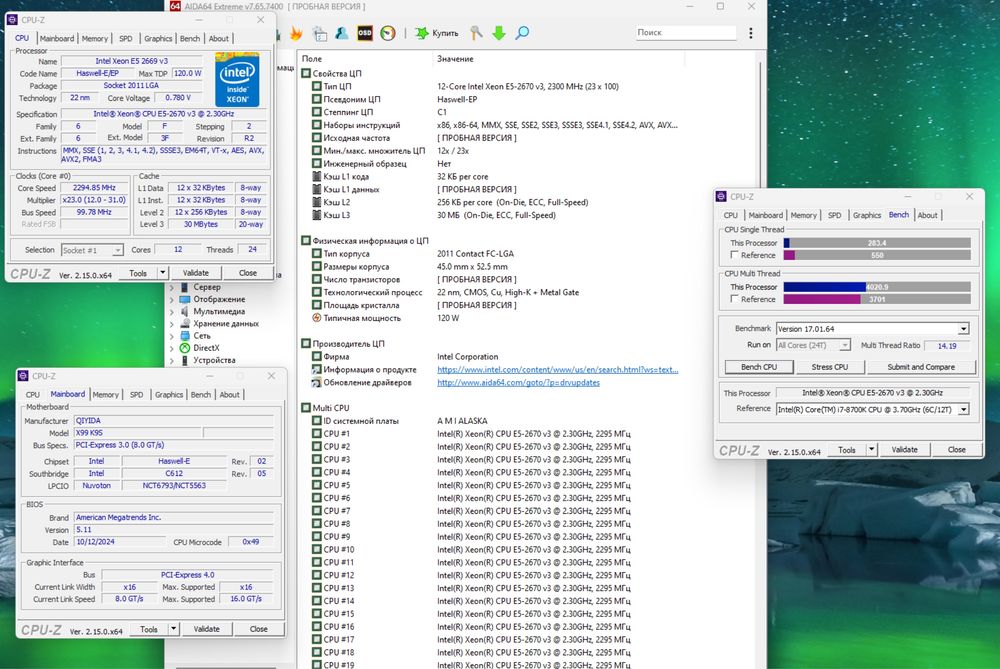
Task: Click the Кэш L3 chip icon
Action: (x=316, y=215)
